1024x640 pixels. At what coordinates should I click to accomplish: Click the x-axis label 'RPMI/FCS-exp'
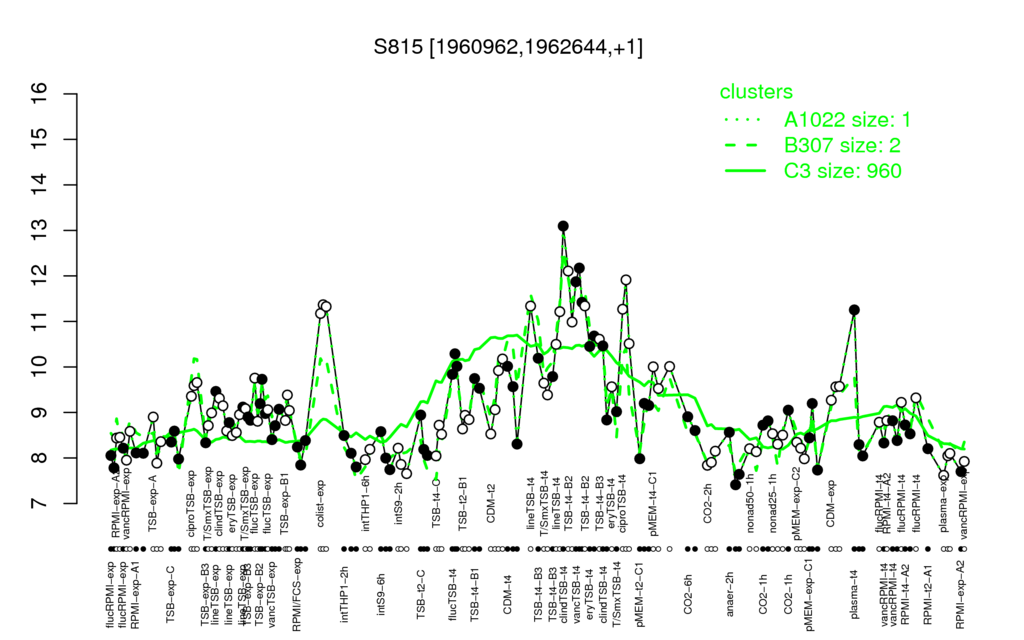296,594
